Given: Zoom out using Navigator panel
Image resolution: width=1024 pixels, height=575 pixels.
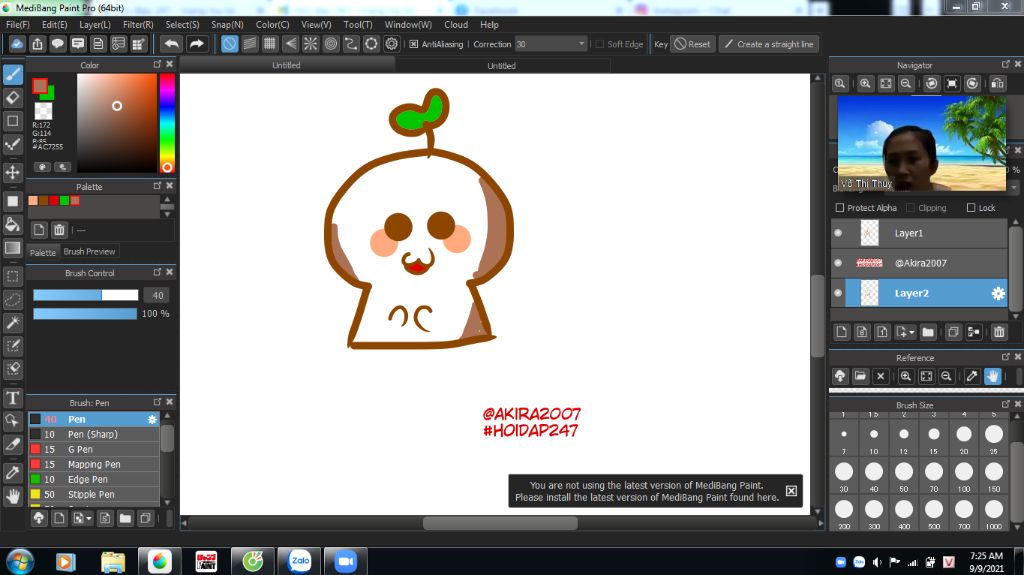Looking at the screenshot, I should [x=906, y=84].
